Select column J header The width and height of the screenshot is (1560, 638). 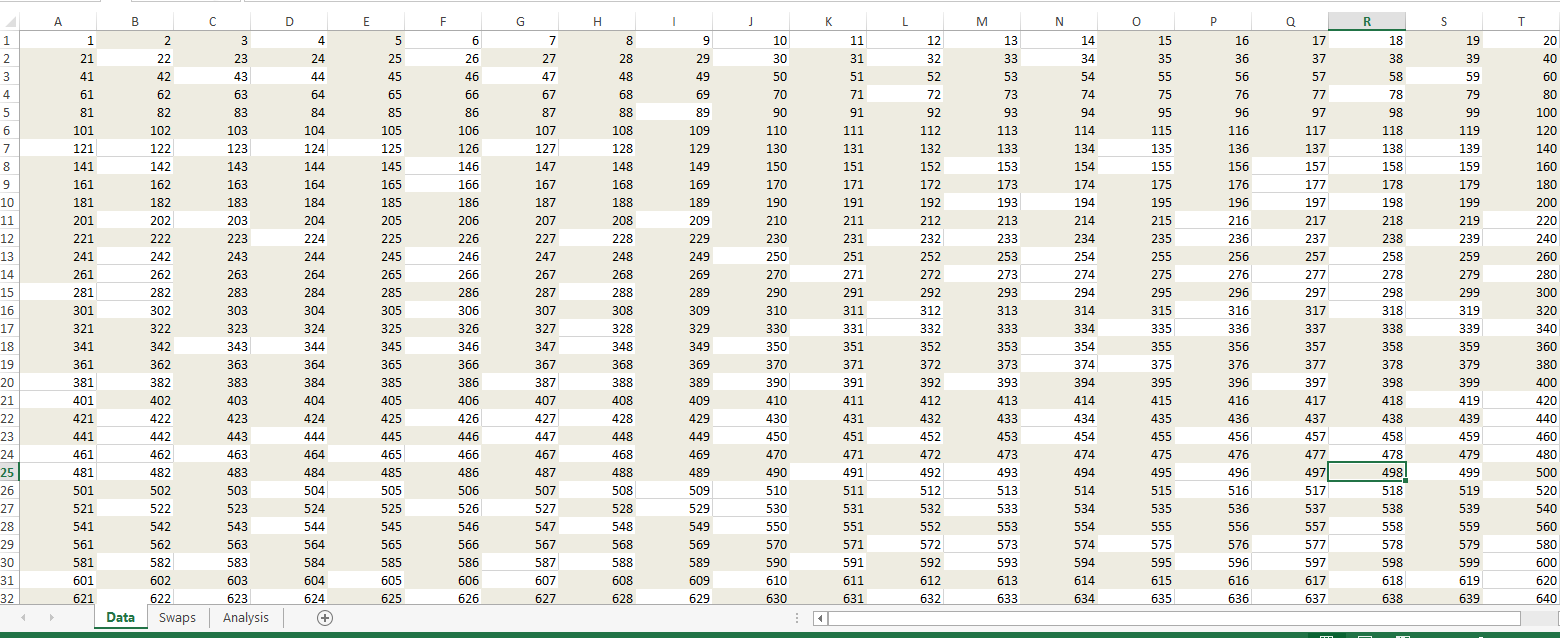click(x=751, y=21)
